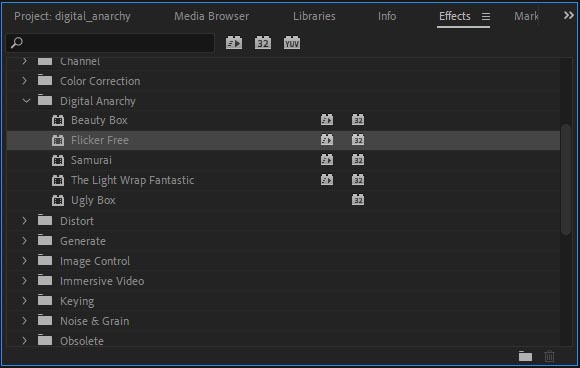Collapse the Digital Anarchy folder
580x368 pixels.
(x=26, y=101)
